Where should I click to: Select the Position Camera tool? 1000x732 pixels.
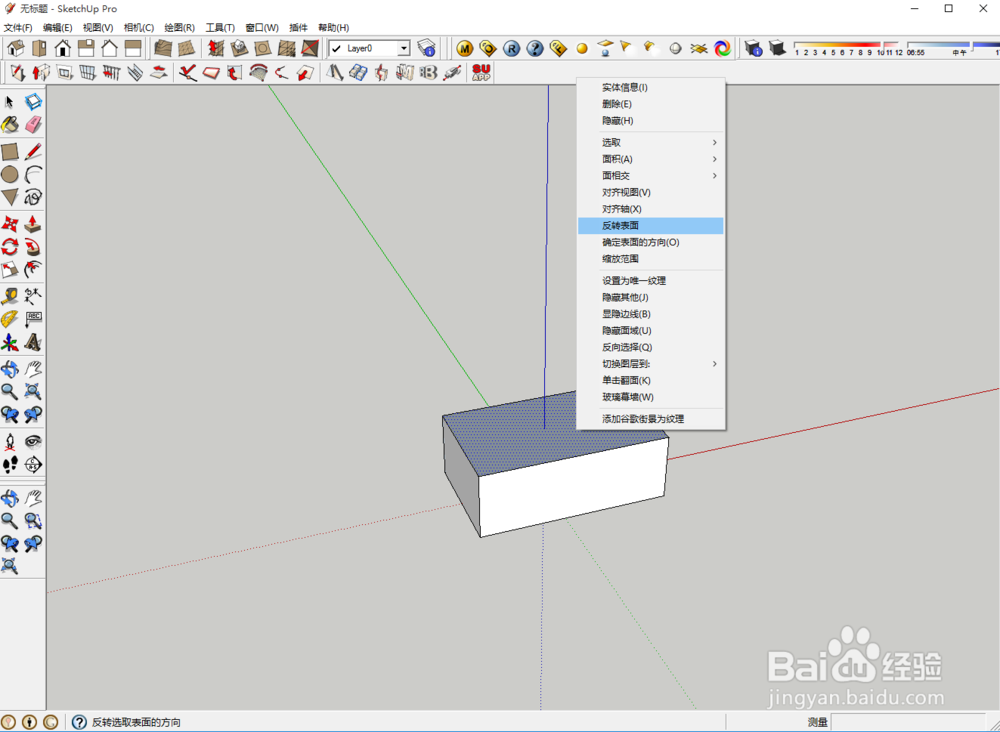coord(10,441)
